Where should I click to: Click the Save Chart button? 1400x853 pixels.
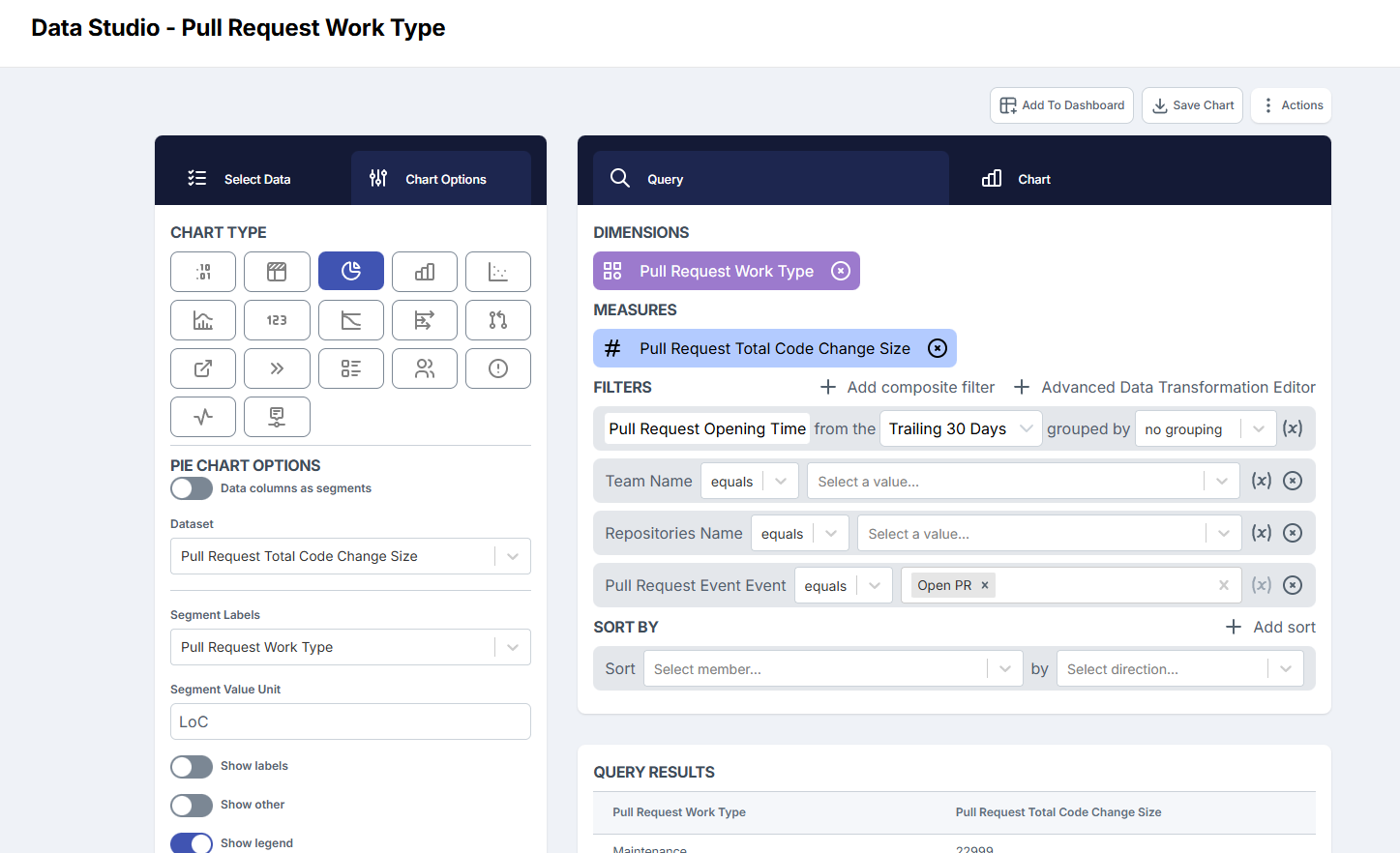(1192, 105)
